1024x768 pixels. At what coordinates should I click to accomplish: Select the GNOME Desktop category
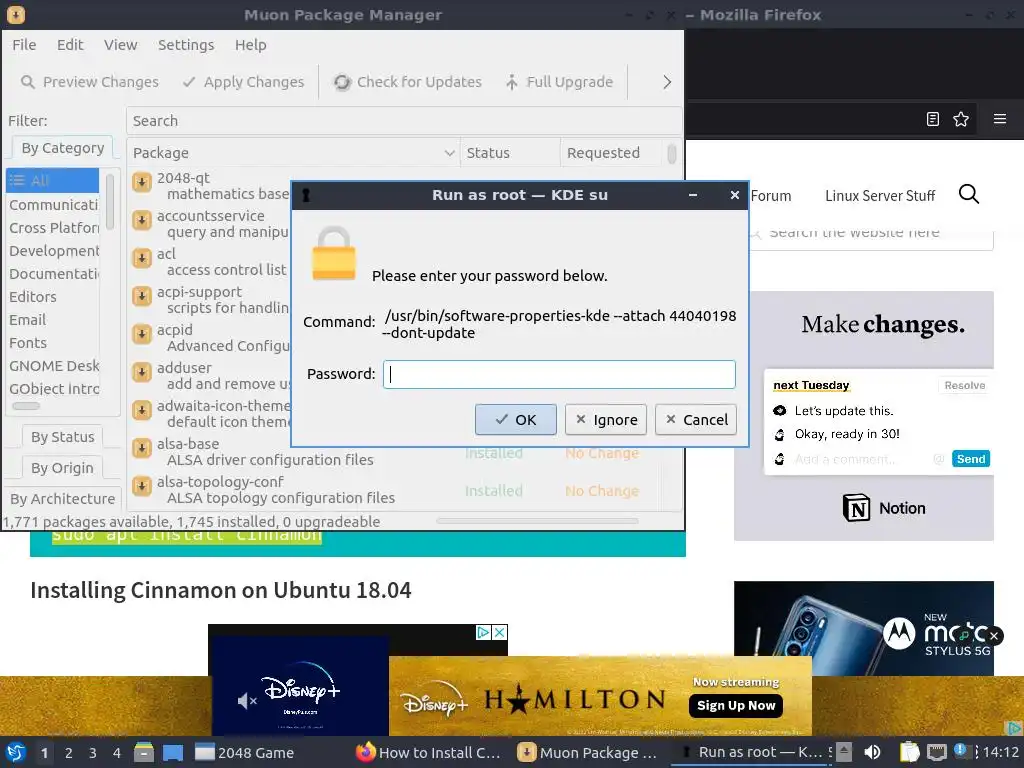pos(53,366)
